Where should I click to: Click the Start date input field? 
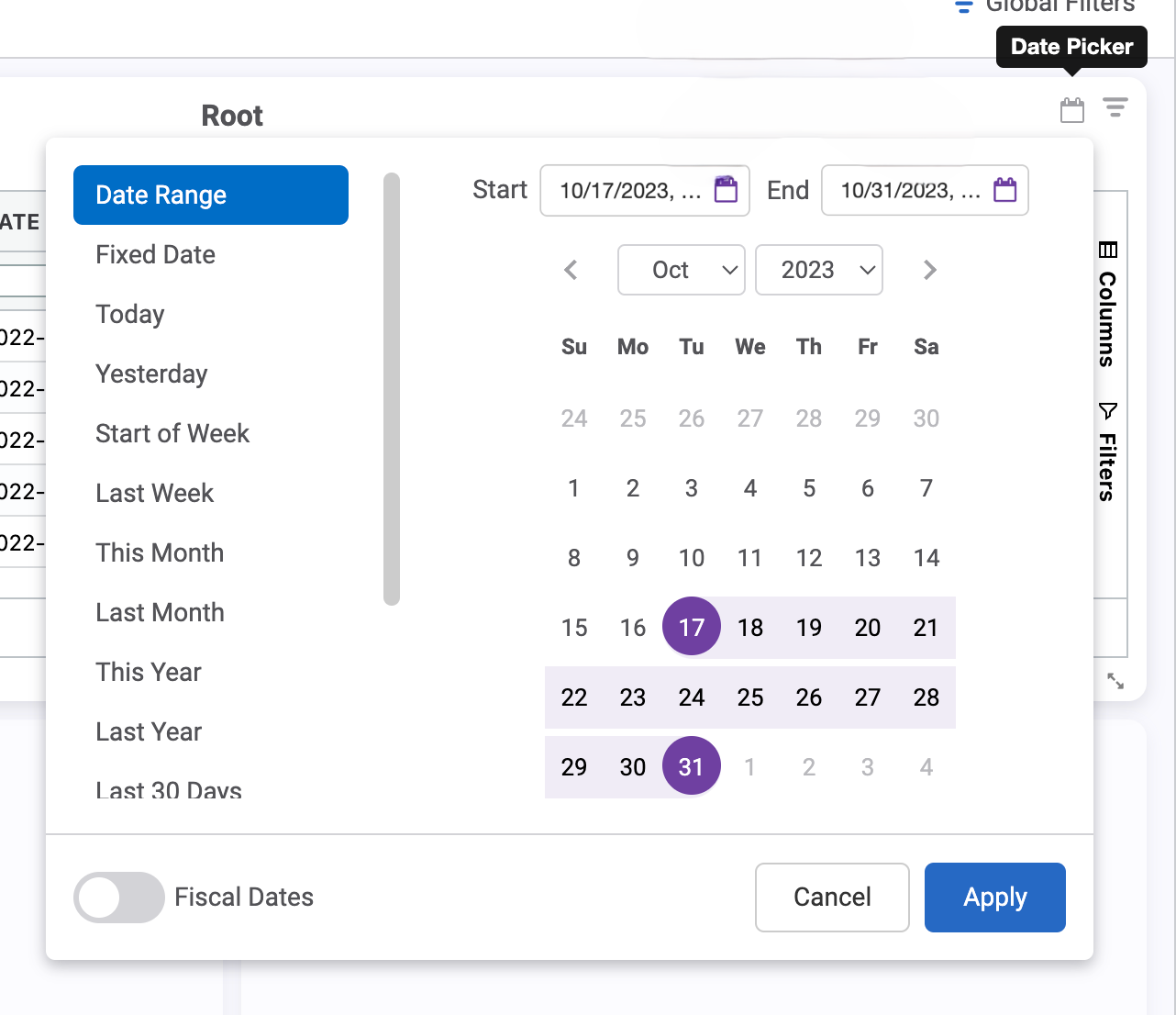point(629,191)
